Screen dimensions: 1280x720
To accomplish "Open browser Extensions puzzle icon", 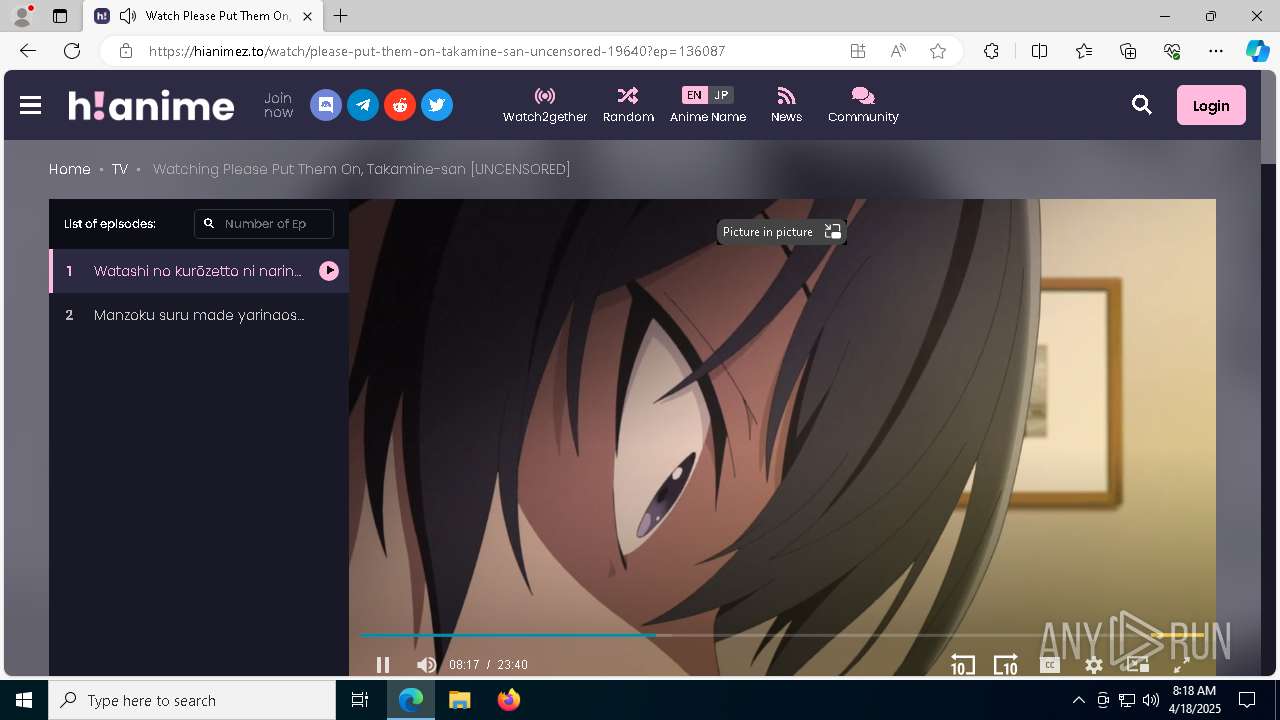I will pyautogui.click(x=991, y=51).
